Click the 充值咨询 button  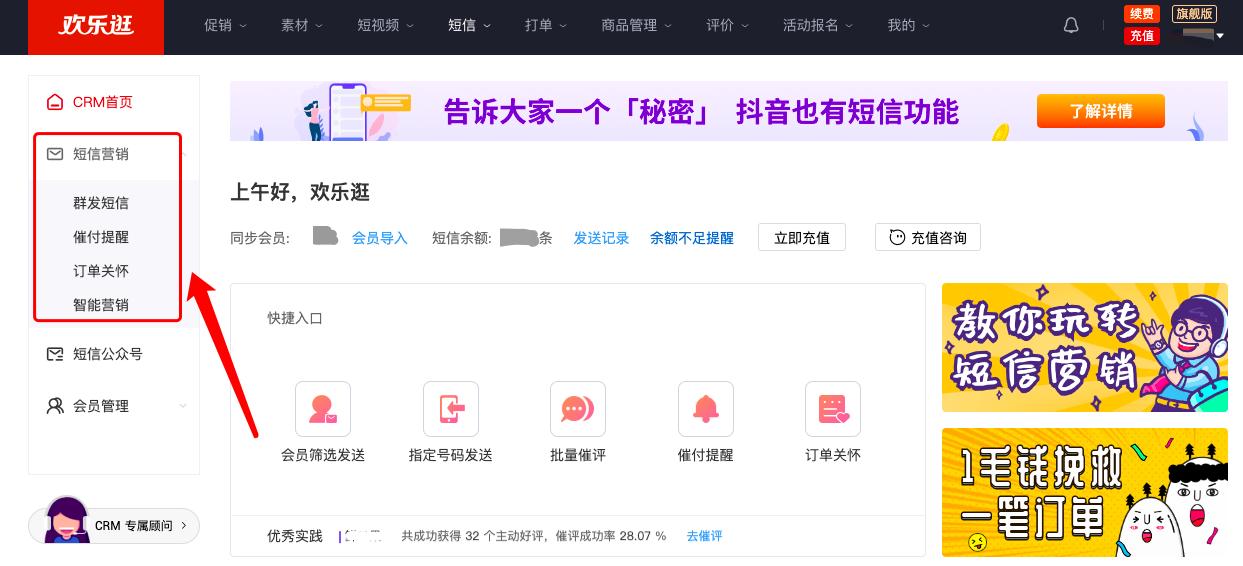tap(928, 237)
